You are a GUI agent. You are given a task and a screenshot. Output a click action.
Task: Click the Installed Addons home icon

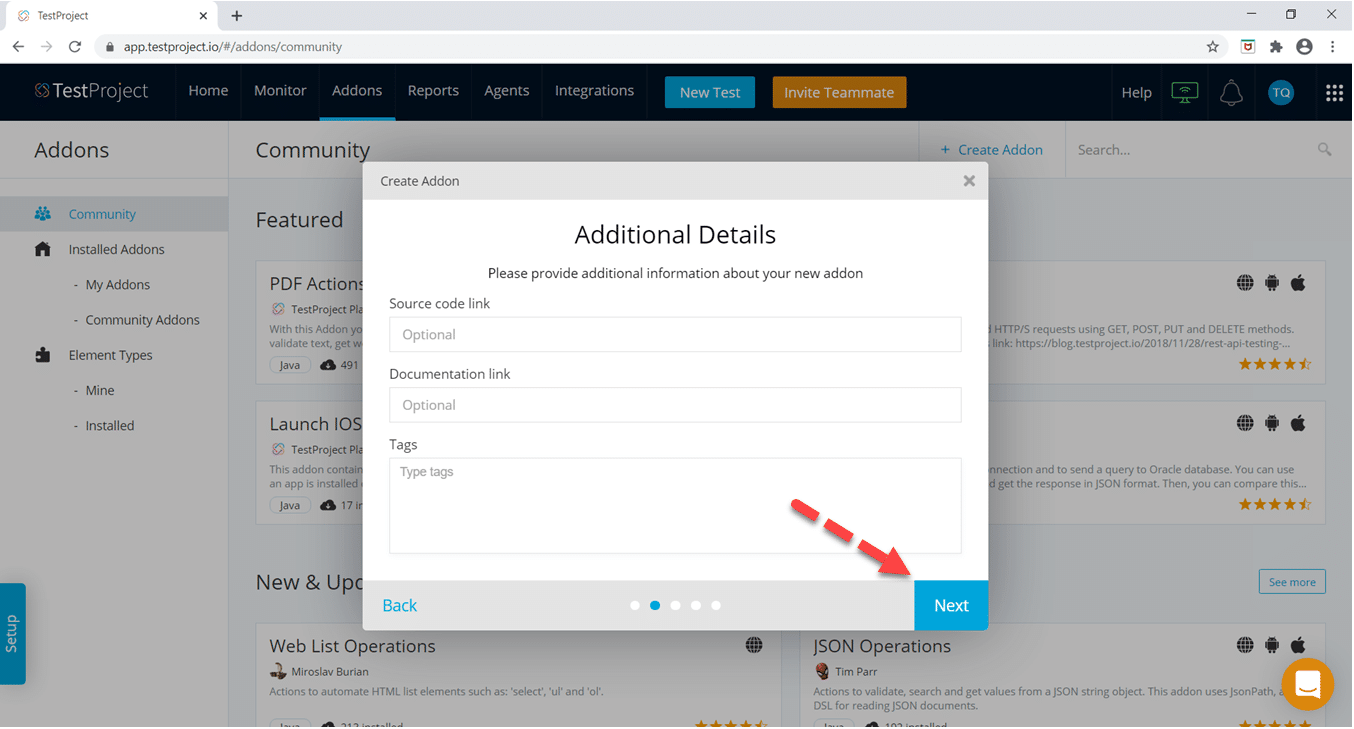coord(42,249)
